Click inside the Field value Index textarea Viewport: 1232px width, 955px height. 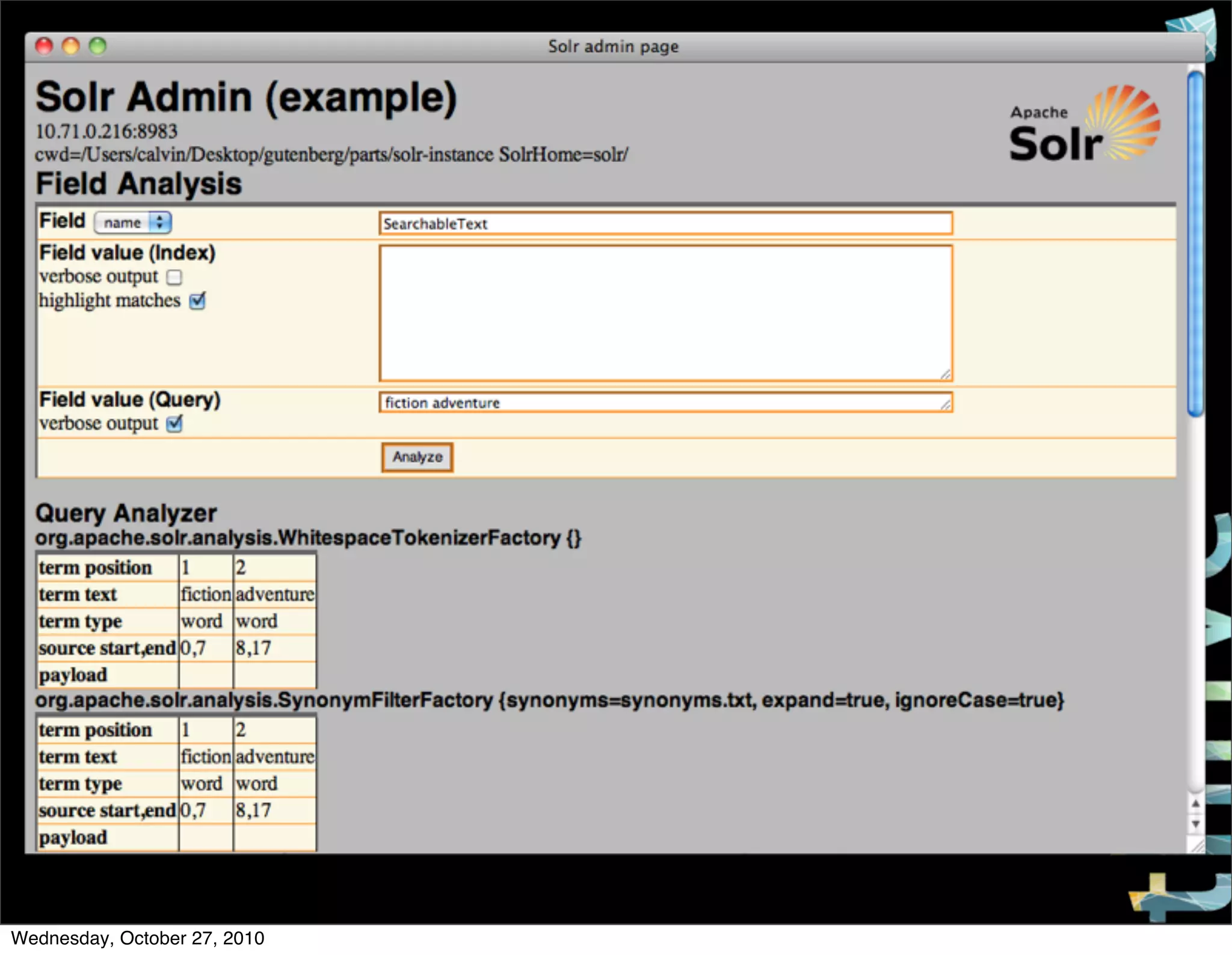[x=665, y=313]
